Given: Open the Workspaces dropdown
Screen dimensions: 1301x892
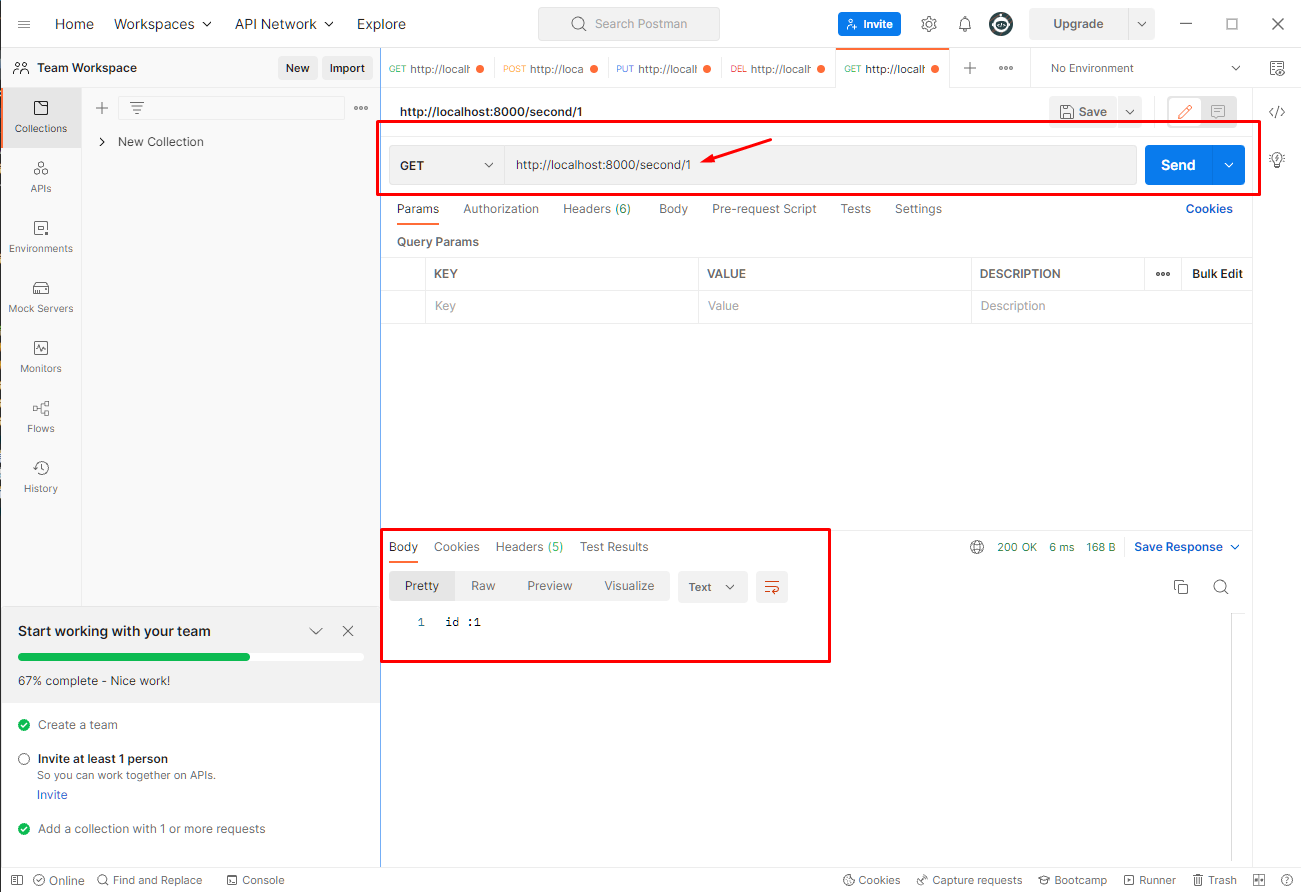Looking at the screenshot, I should tap(163, 24).
